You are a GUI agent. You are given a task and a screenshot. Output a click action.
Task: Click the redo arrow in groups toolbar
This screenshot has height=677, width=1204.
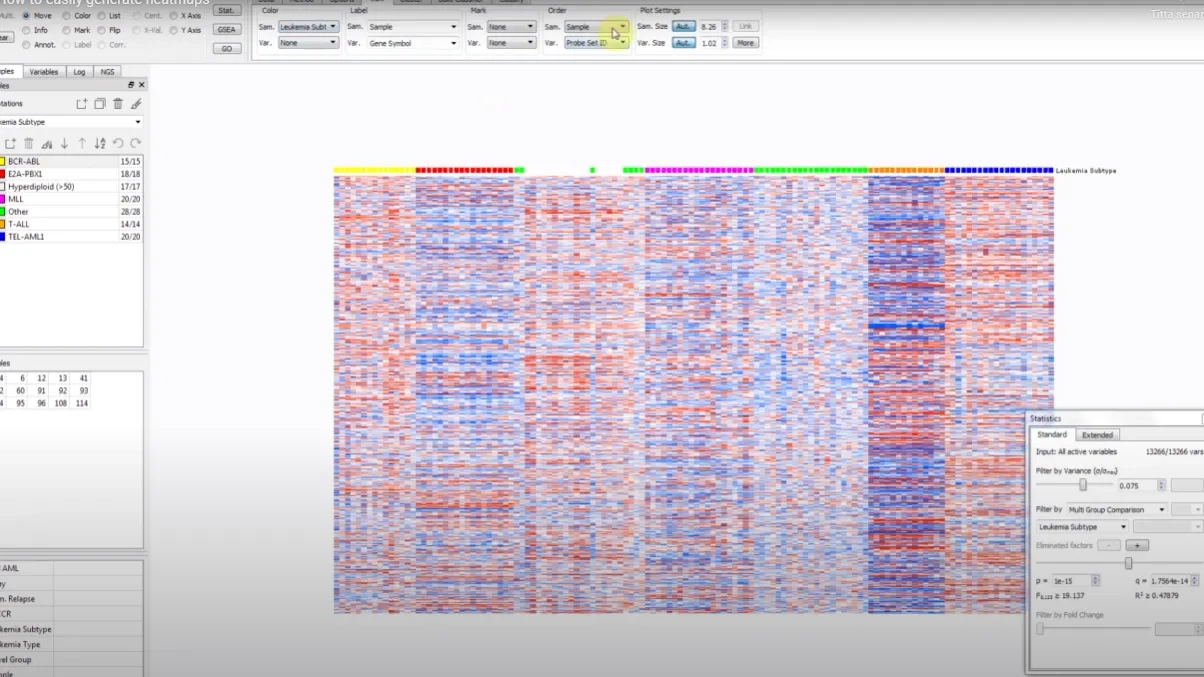coord(135,144)
